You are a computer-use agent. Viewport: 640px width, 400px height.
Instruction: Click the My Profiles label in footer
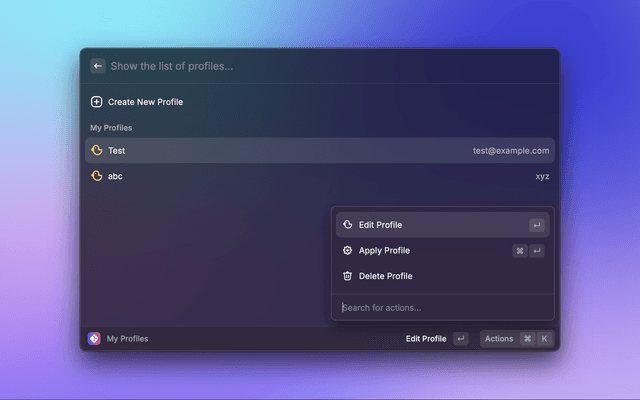click(127, 339)
